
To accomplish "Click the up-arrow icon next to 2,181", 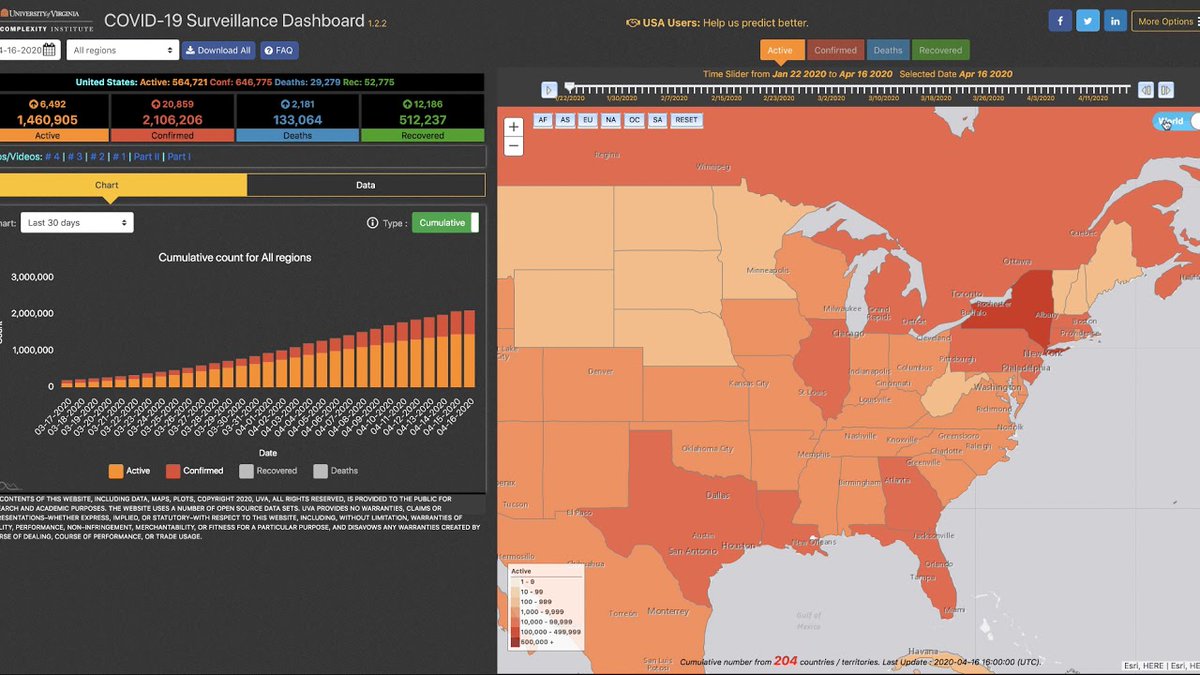I will click(284, 103).
